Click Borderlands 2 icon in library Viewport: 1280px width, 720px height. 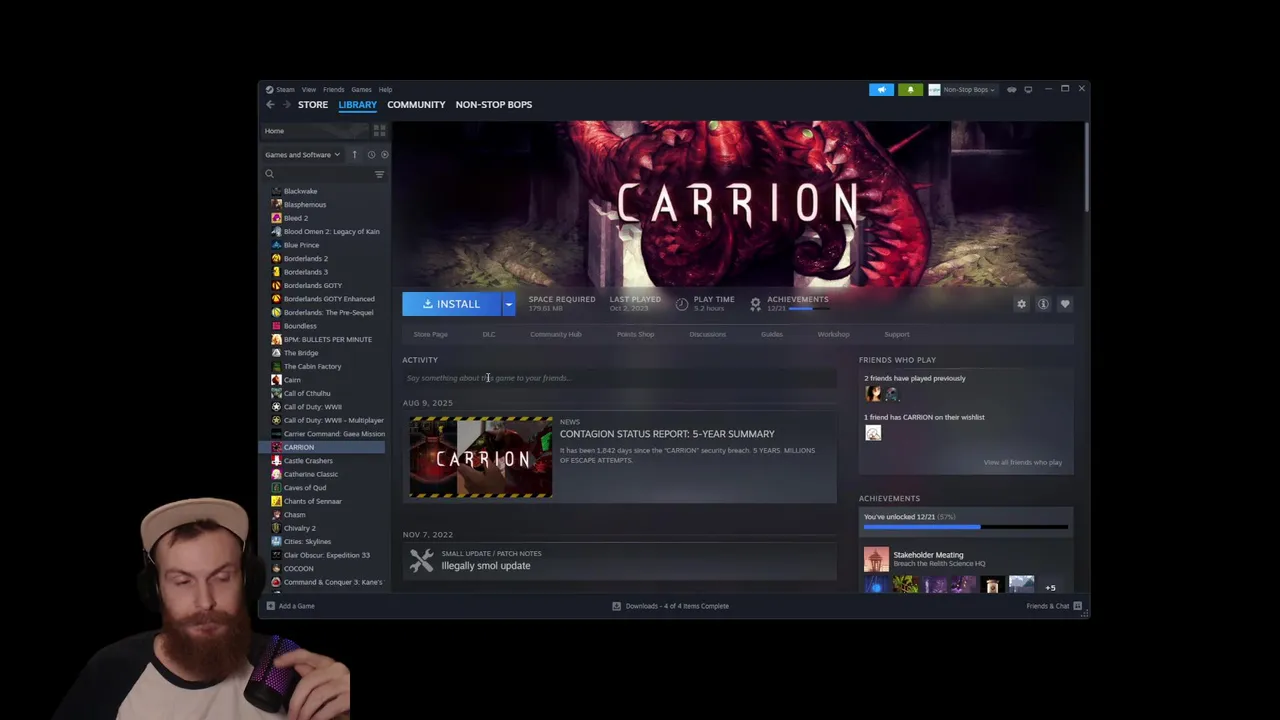pos(276,258)
